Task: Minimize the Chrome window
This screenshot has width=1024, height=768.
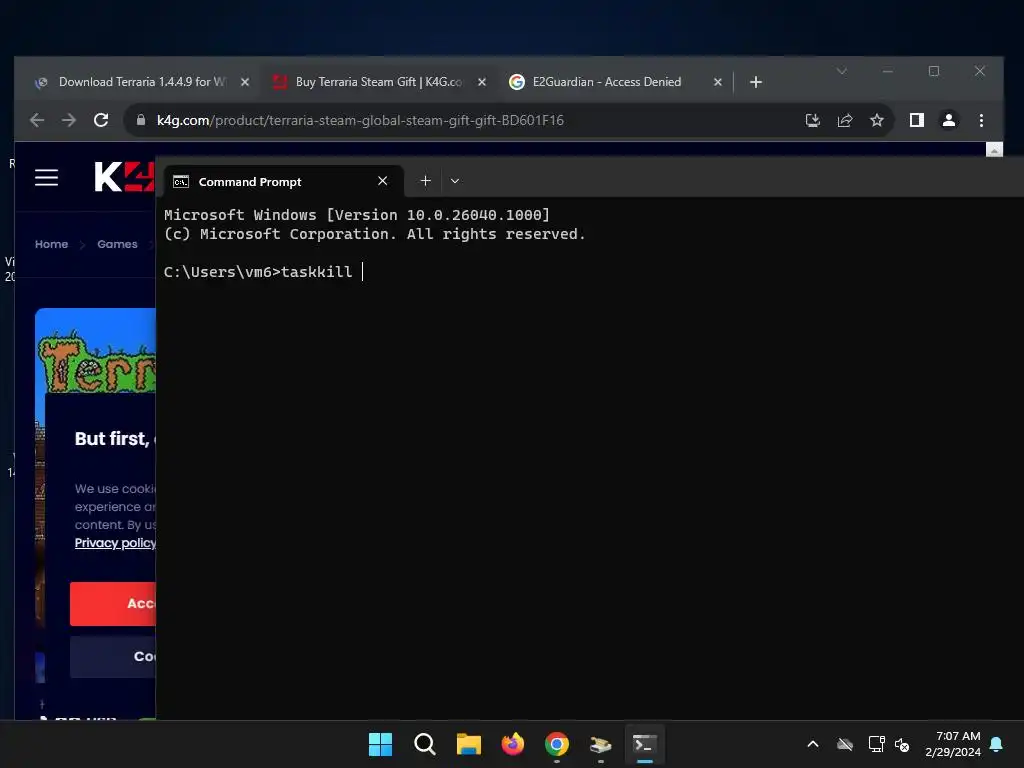Action: click(x=888, y=71)
